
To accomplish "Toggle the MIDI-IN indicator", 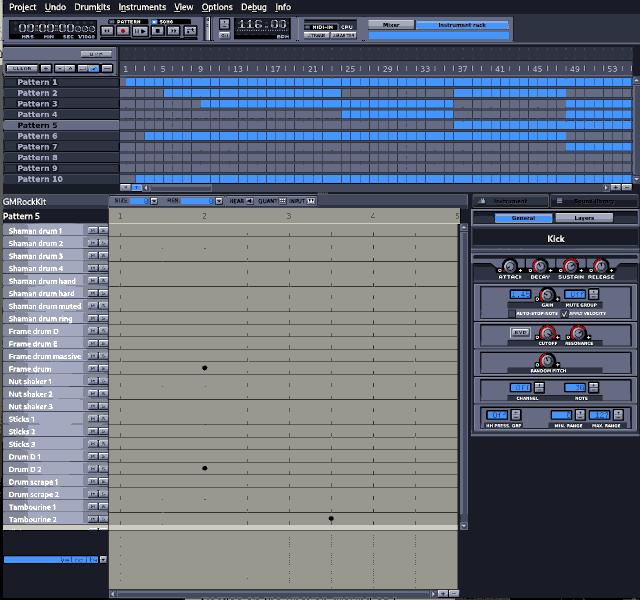I will pos(321,27).
